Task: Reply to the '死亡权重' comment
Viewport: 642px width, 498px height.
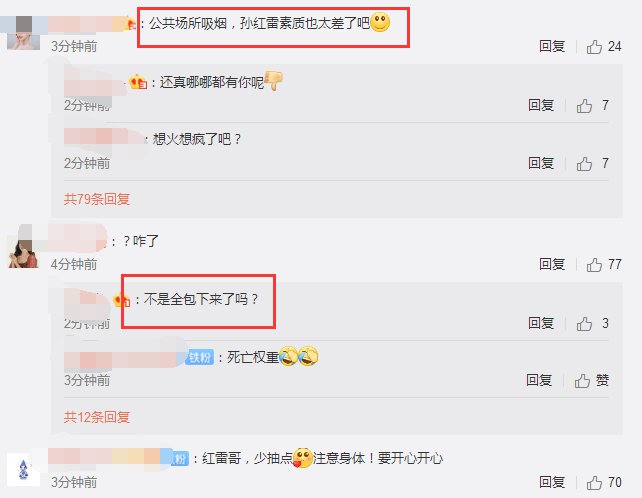Action: point(539,380)
